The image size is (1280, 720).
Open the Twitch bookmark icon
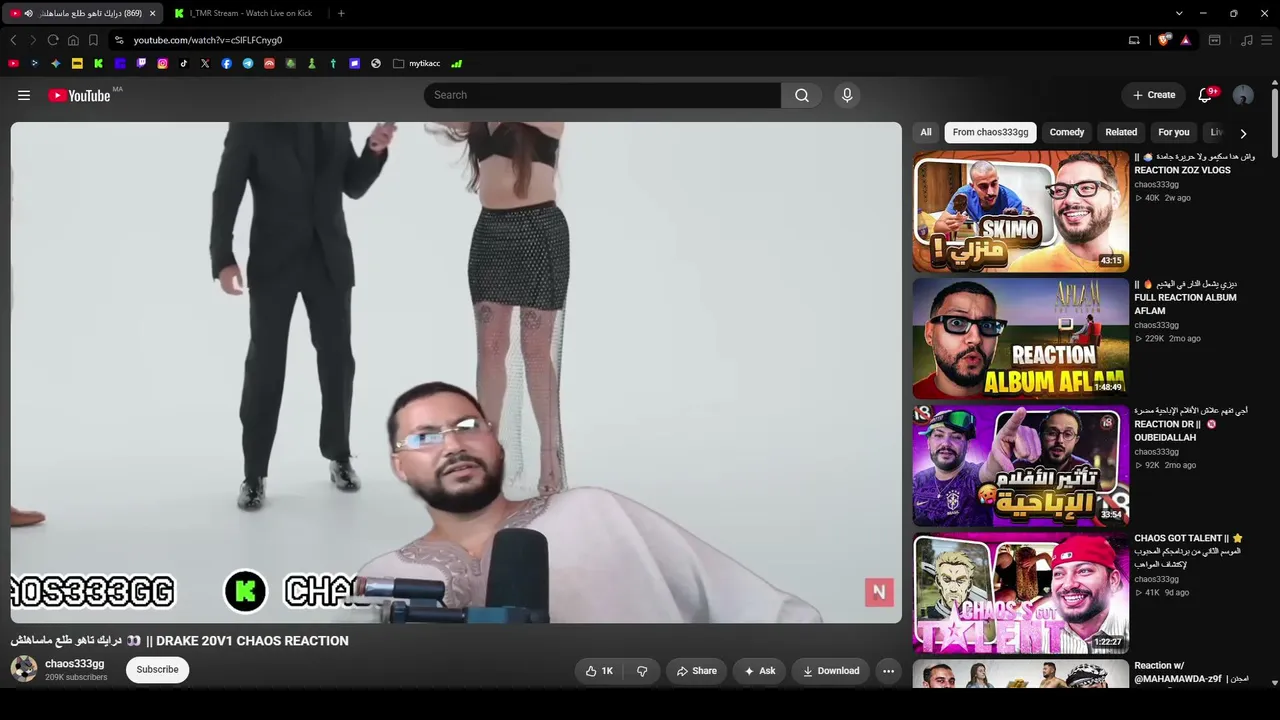point(141,63)
